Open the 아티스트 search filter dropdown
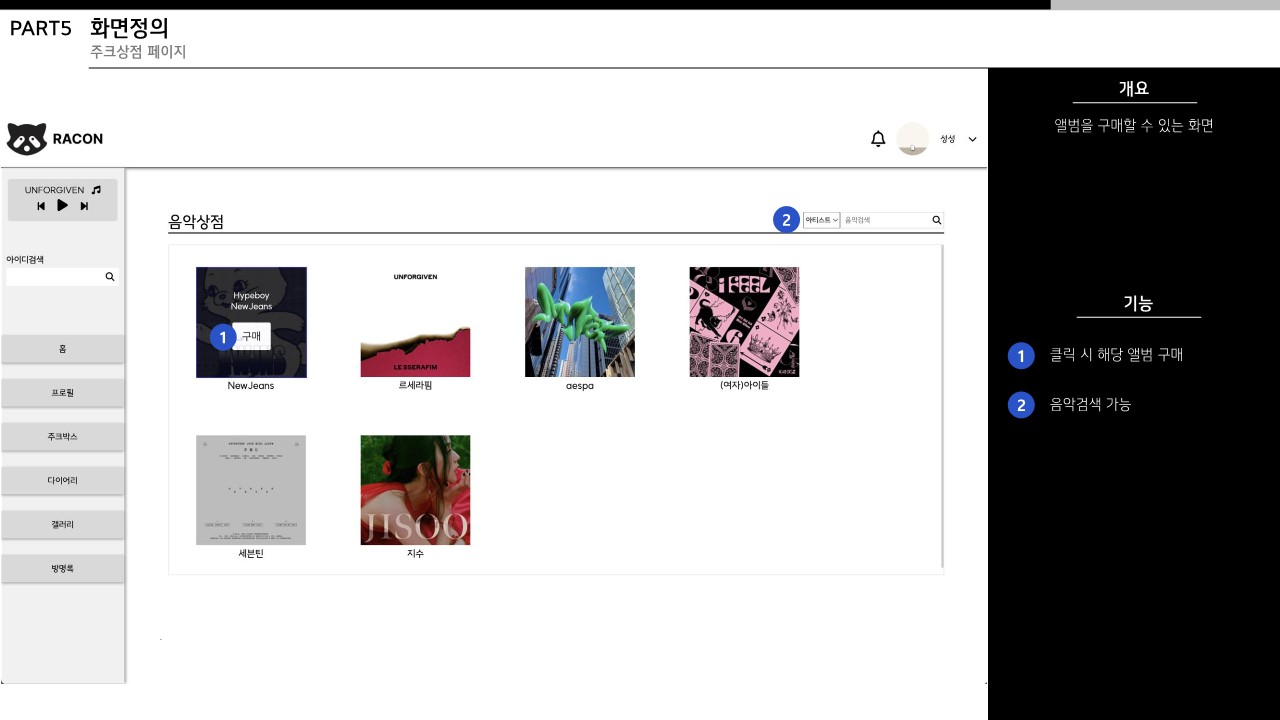This screenshot has height=720, width=1280. [821, 220]
